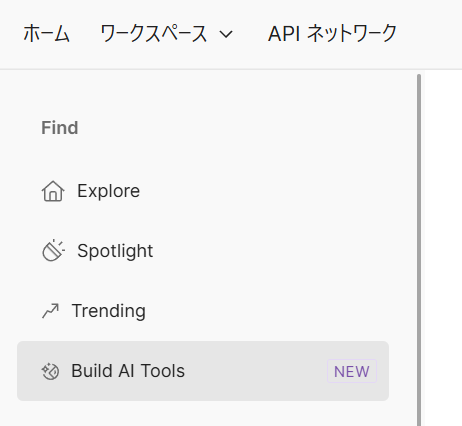Click the white content area beside the scrollbar
462x426 pixels.
[442, 248]
